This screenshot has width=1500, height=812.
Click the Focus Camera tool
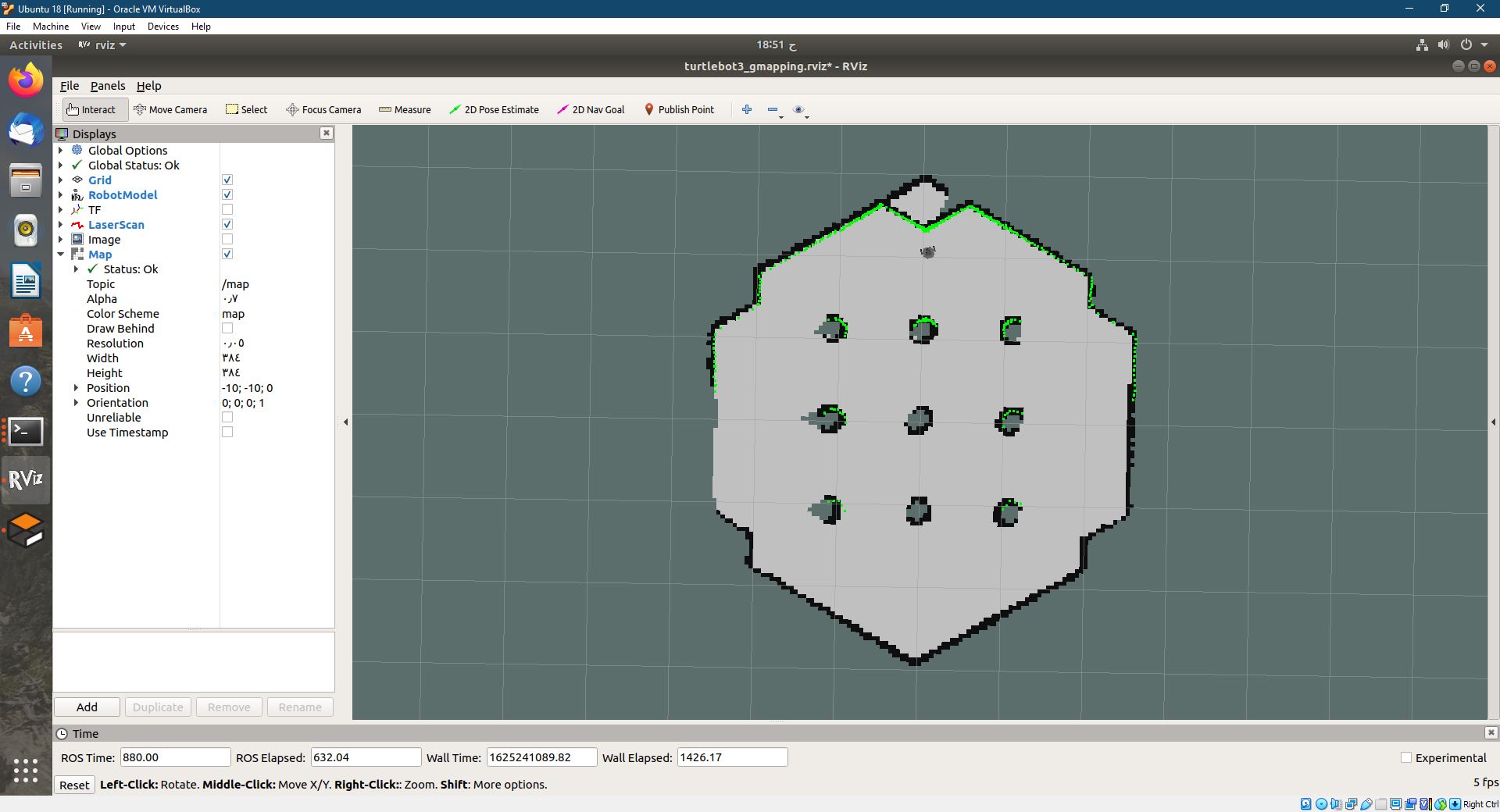323,109
